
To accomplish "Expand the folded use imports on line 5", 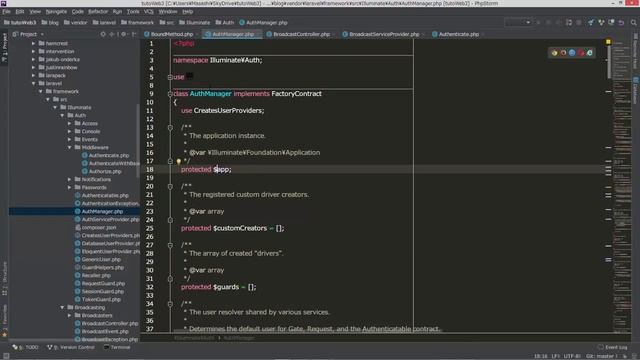I will 170,77.
